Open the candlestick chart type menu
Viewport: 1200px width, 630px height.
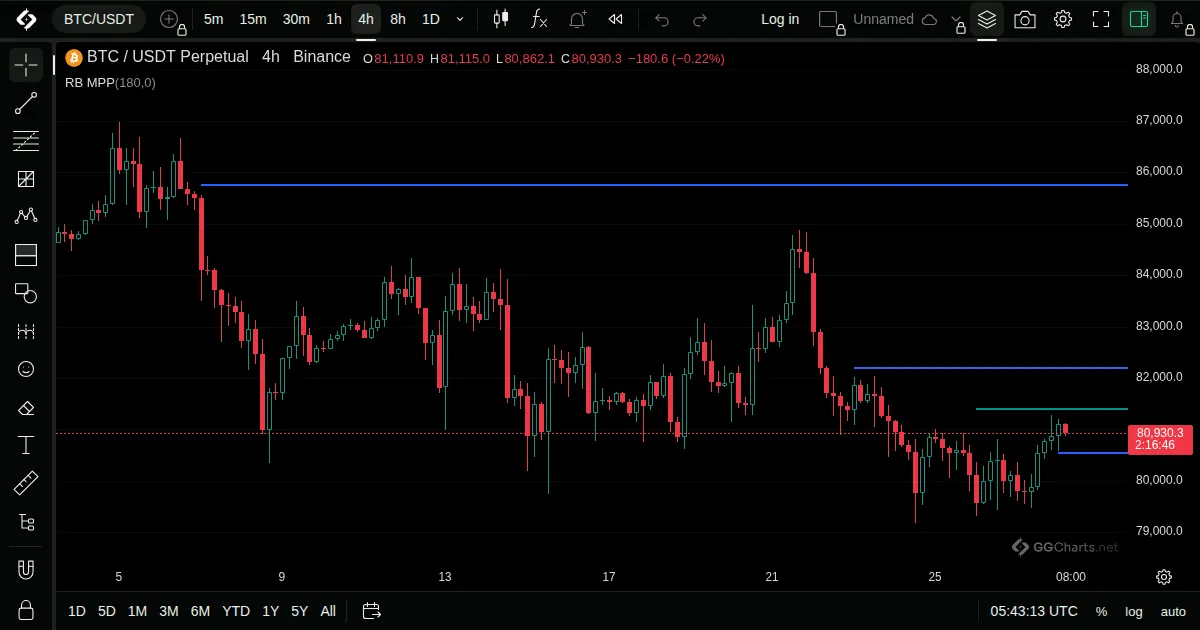(501, 19)
